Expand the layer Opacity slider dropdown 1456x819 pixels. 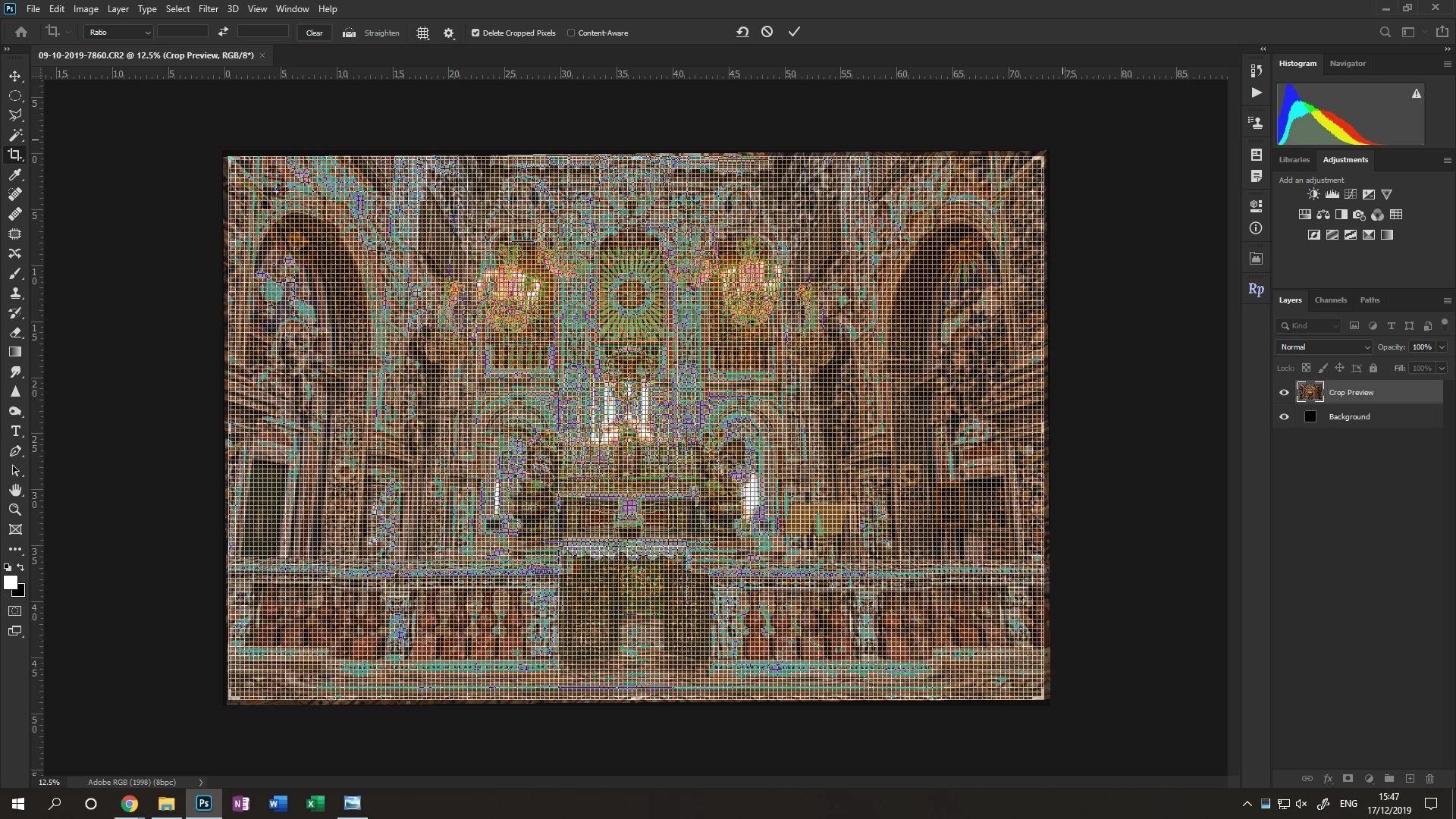tap(1442, 347)
